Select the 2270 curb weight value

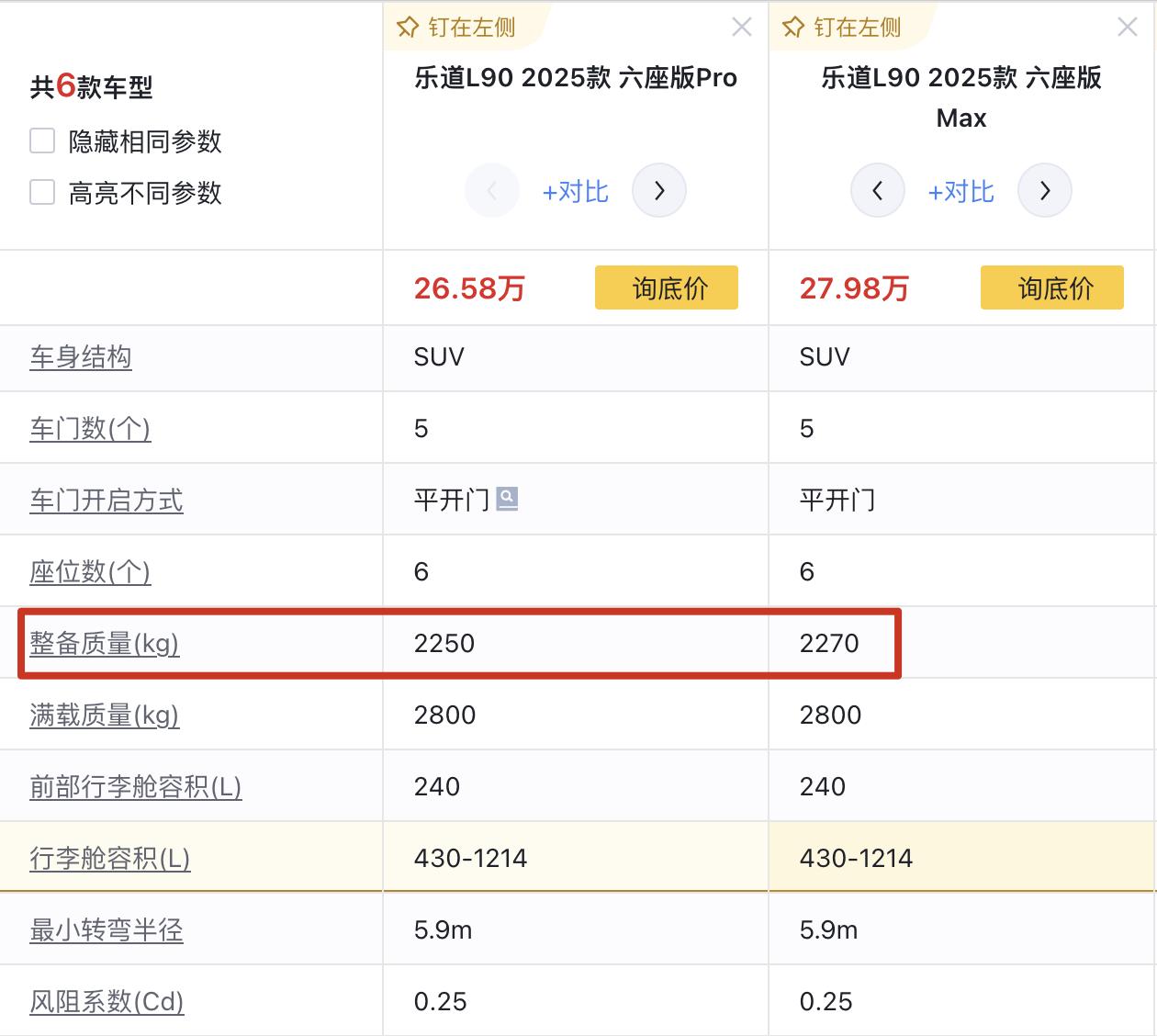[829, 643]
